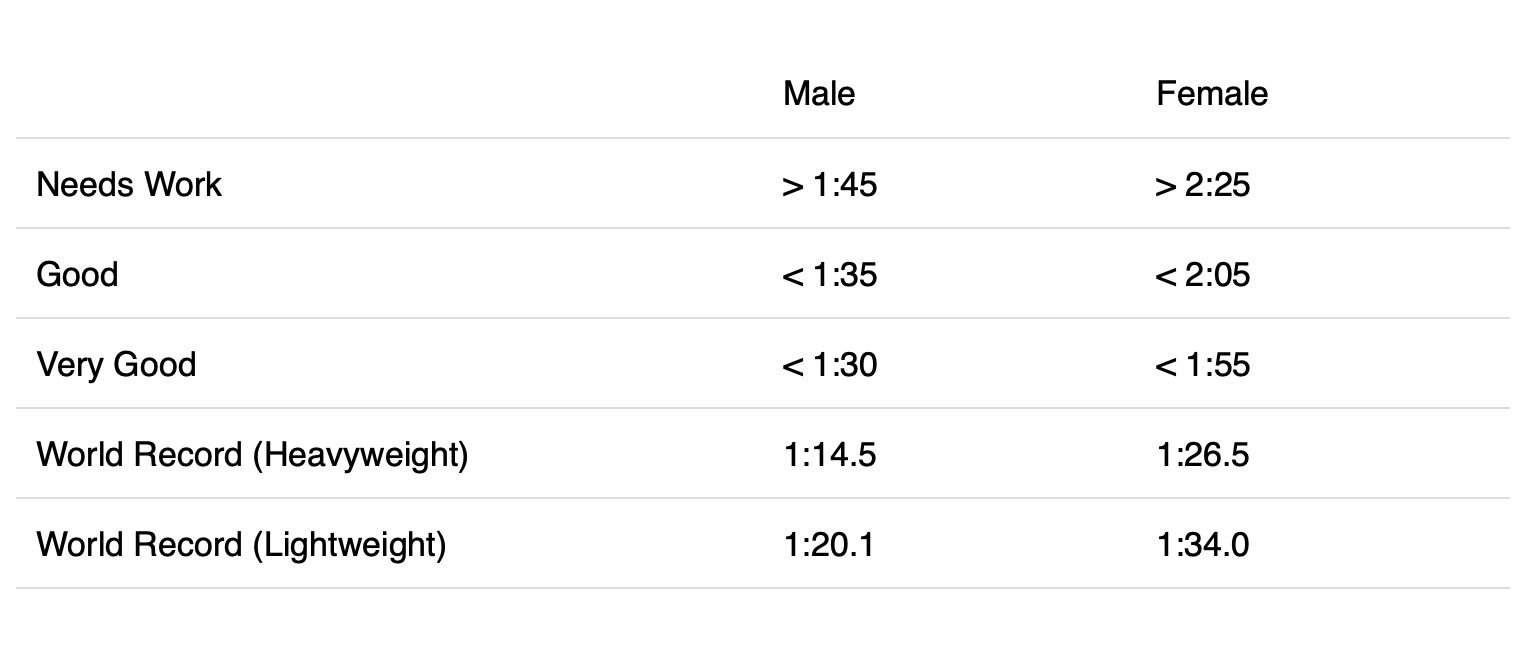Click the male Needs Work value > 1:45
Image resolution: width=1521 pixels, height=656 pixels.
pos(829,184)
